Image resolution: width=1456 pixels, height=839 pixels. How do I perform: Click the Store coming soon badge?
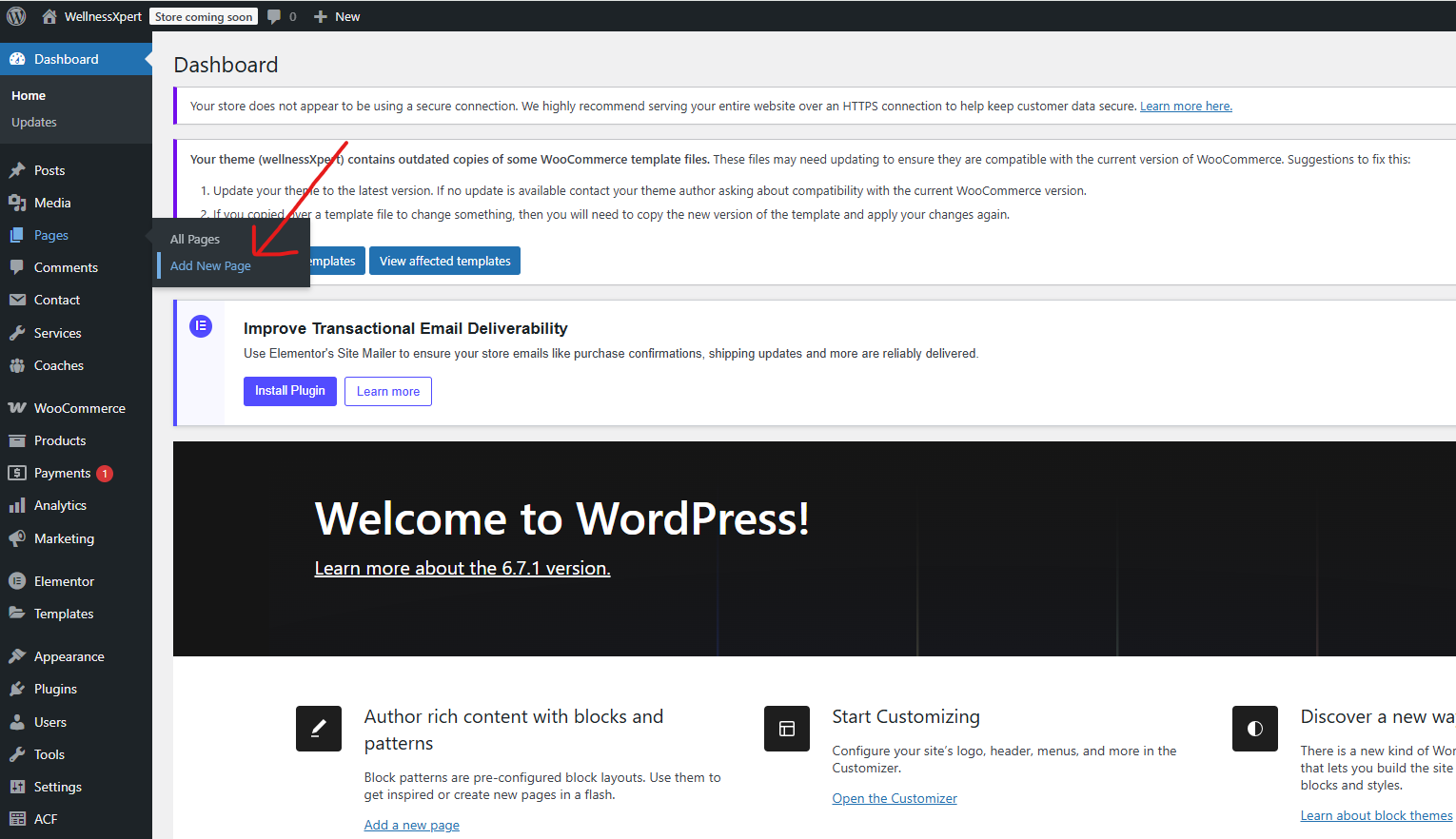coord(204,16)
